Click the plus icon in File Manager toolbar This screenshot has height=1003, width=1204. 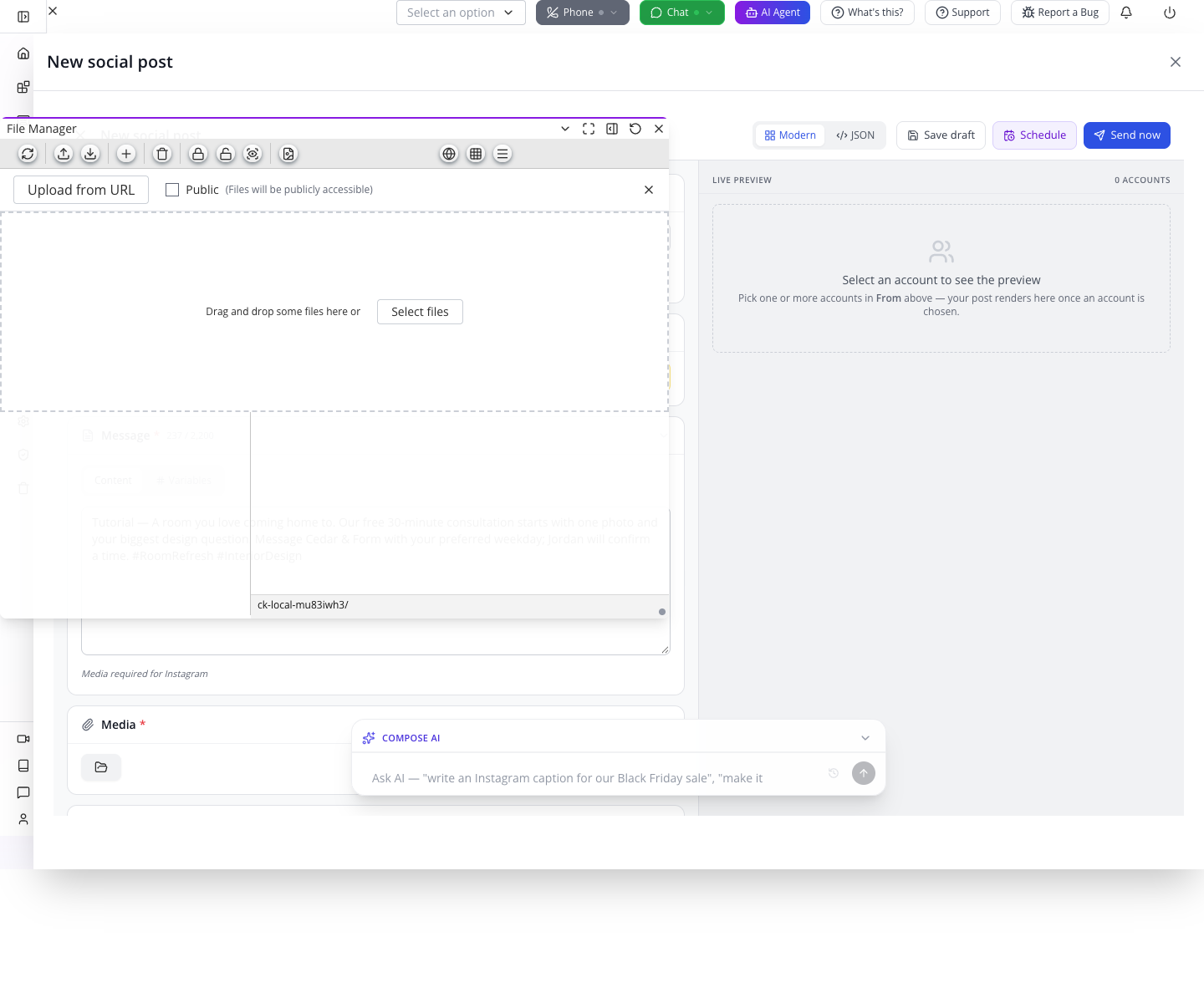coord(126,154)
